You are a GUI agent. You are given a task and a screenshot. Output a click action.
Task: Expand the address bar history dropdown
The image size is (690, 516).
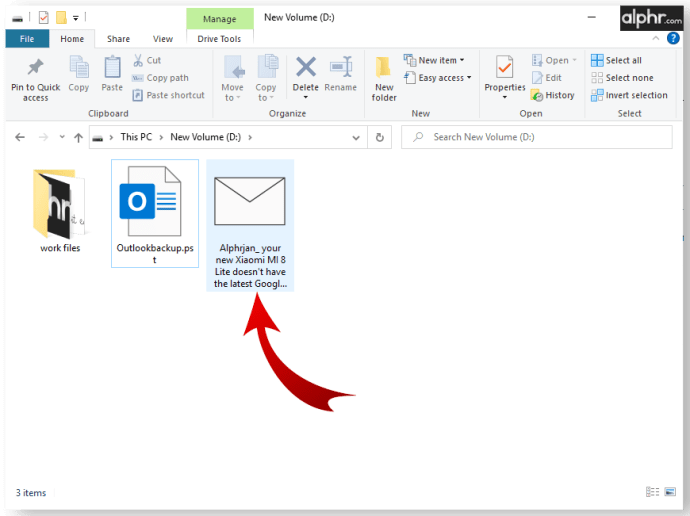tap(356, 138)
